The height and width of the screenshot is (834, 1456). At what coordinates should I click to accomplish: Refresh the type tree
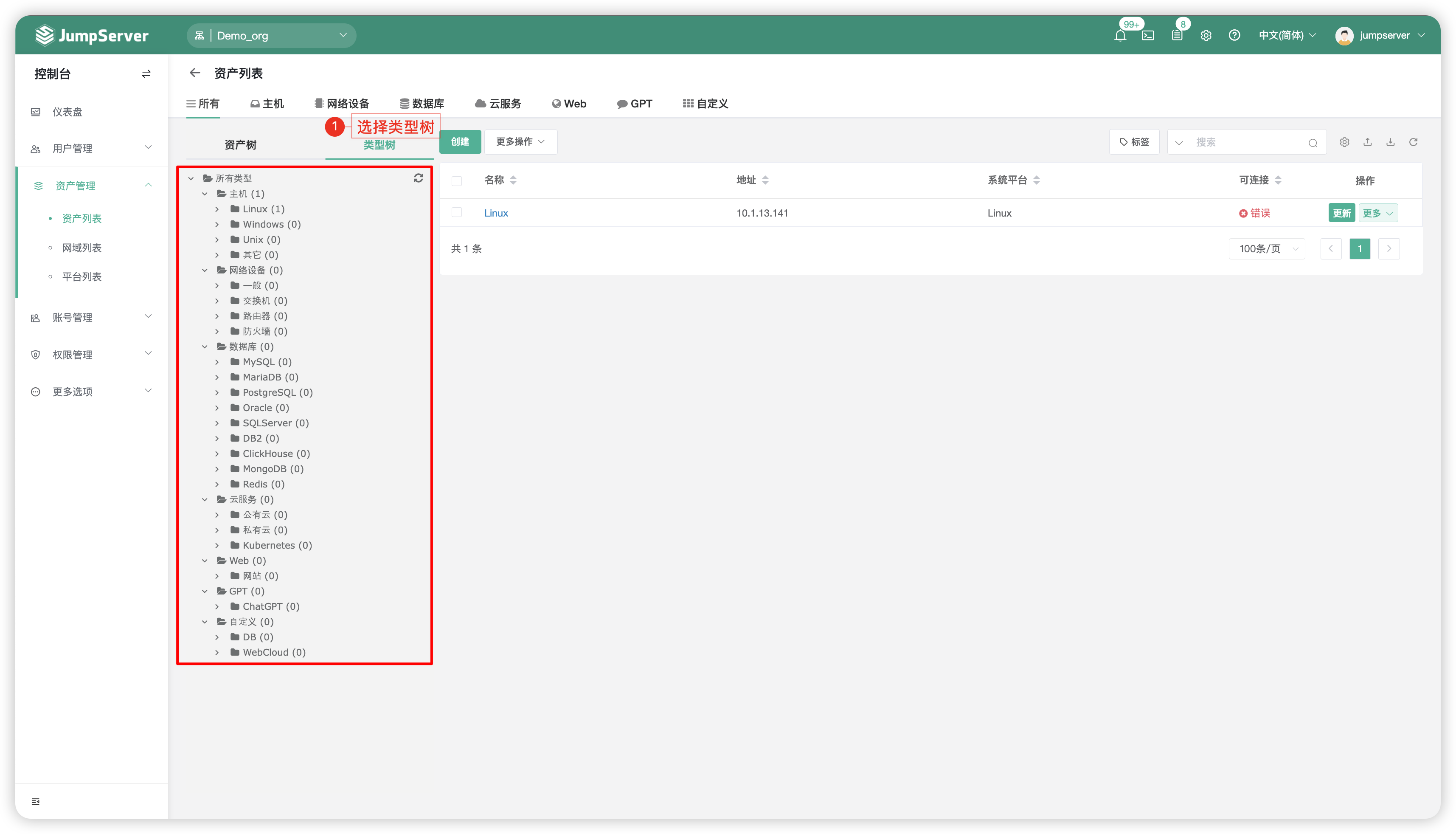point(419,178)
